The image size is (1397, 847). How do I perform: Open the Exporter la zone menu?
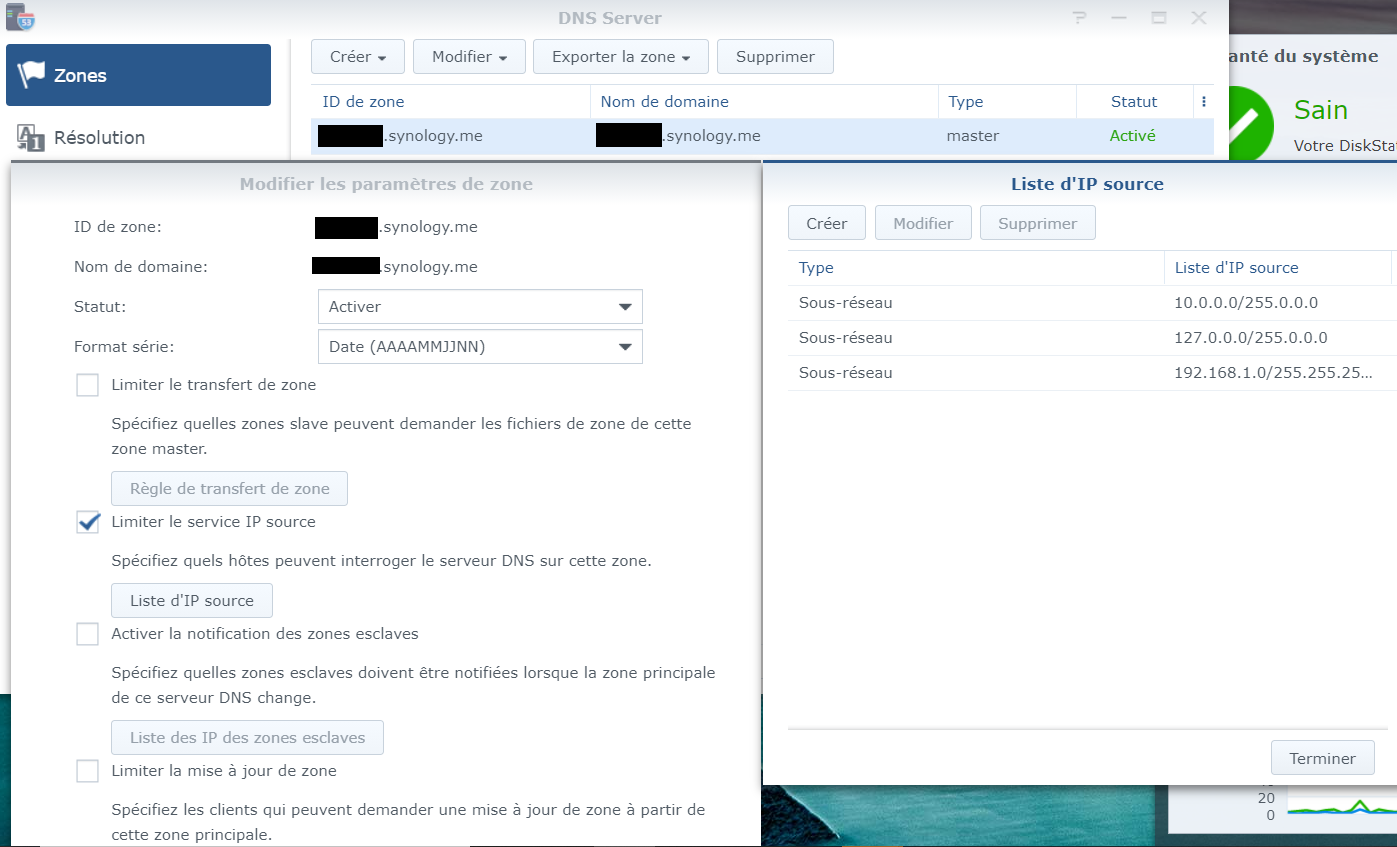[x=621, y=57]
